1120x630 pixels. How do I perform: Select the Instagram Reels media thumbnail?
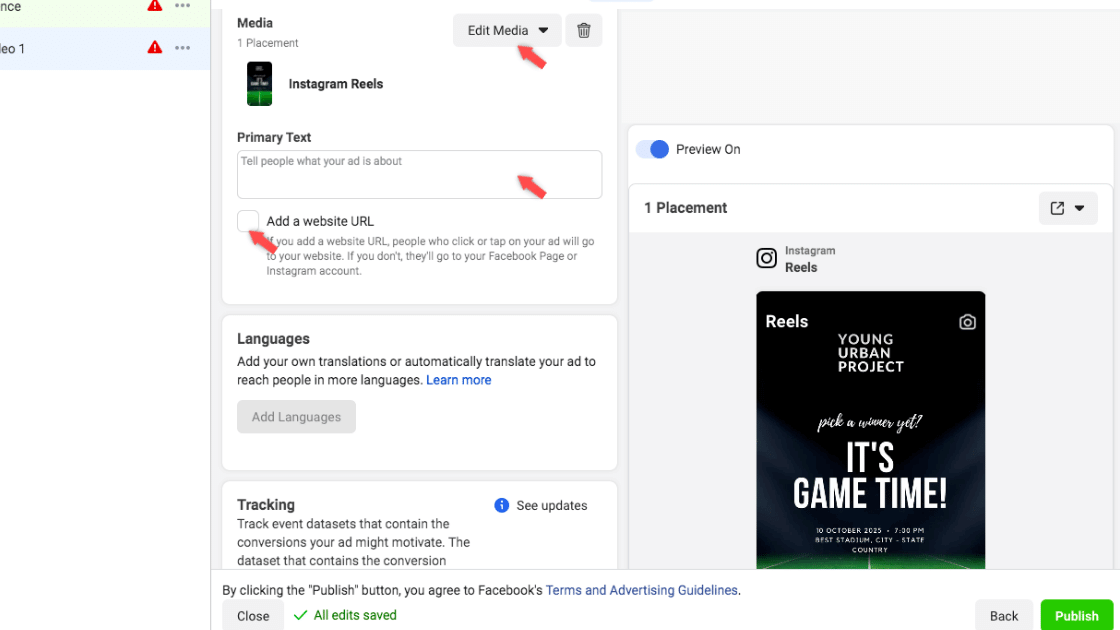(x=259, y=84)
